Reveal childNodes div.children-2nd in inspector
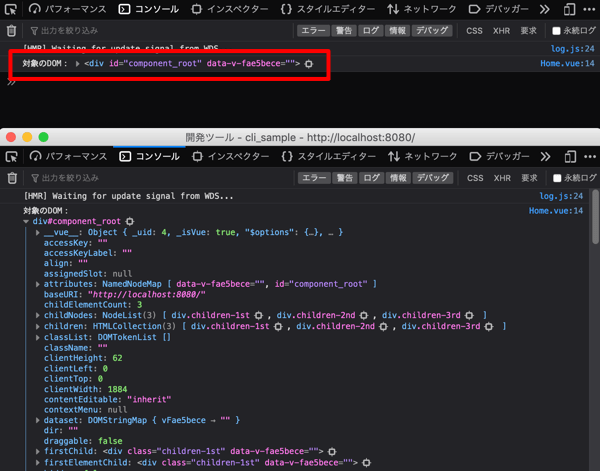Image resolution: width=600 pixels, height=471 pixels. coord(364,315)
